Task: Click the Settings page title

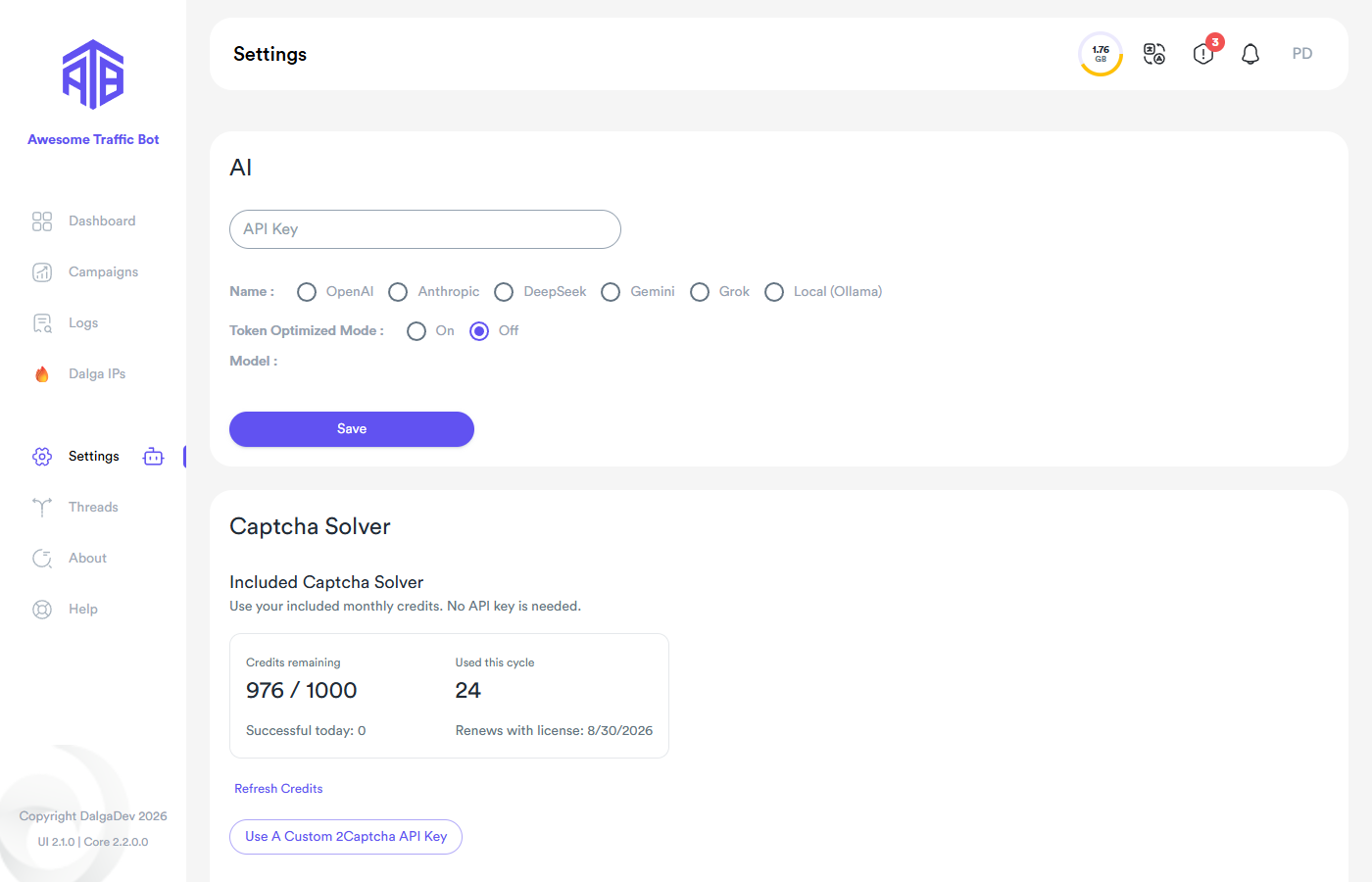Action: (270, 55)
